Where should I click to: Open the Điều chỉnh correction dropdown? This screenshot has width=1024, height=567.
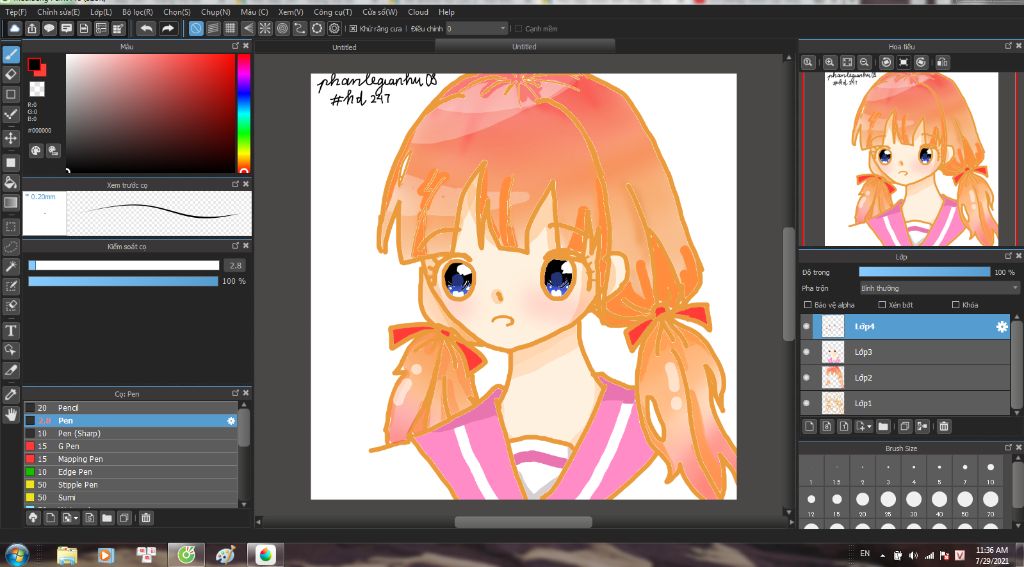(477, 29)
